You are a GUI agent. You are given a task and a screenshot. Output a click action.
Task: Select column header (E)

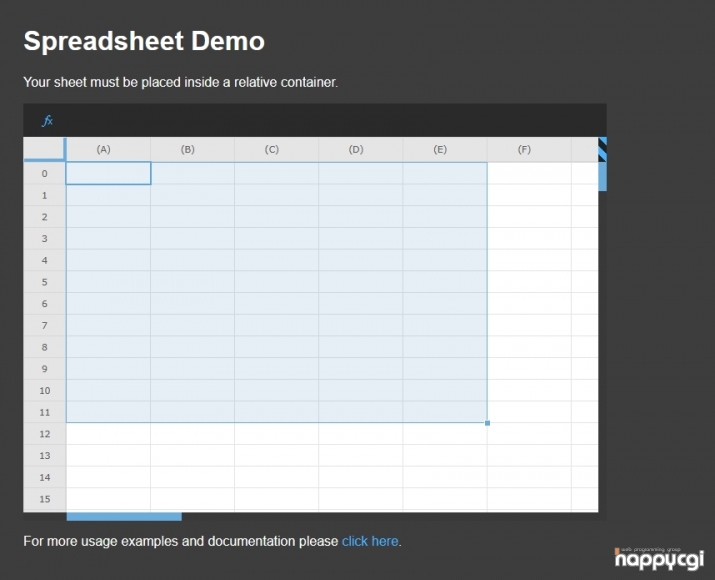(445, 150)
